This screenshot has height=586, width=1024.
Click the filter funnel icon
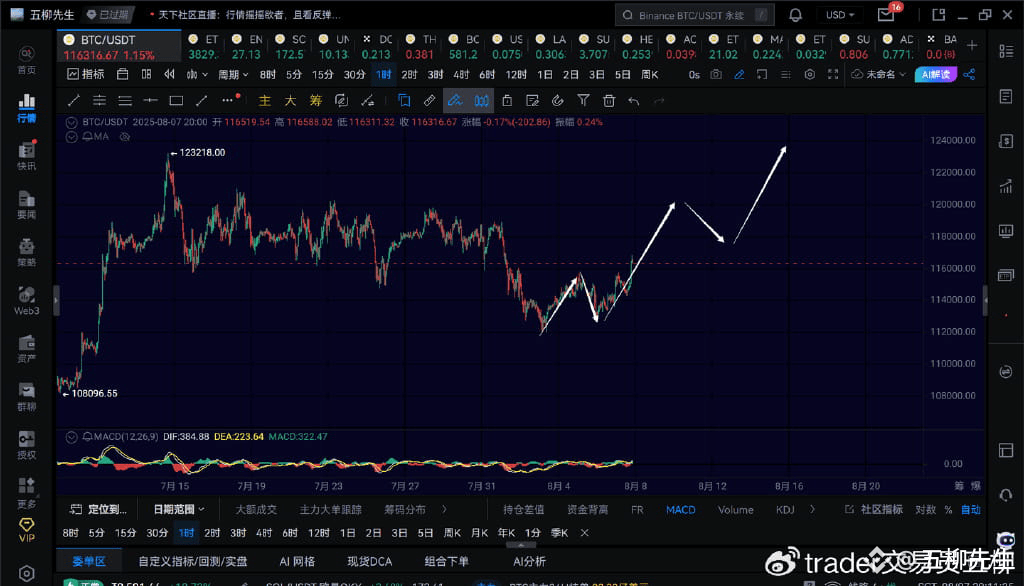coord(583,100)
